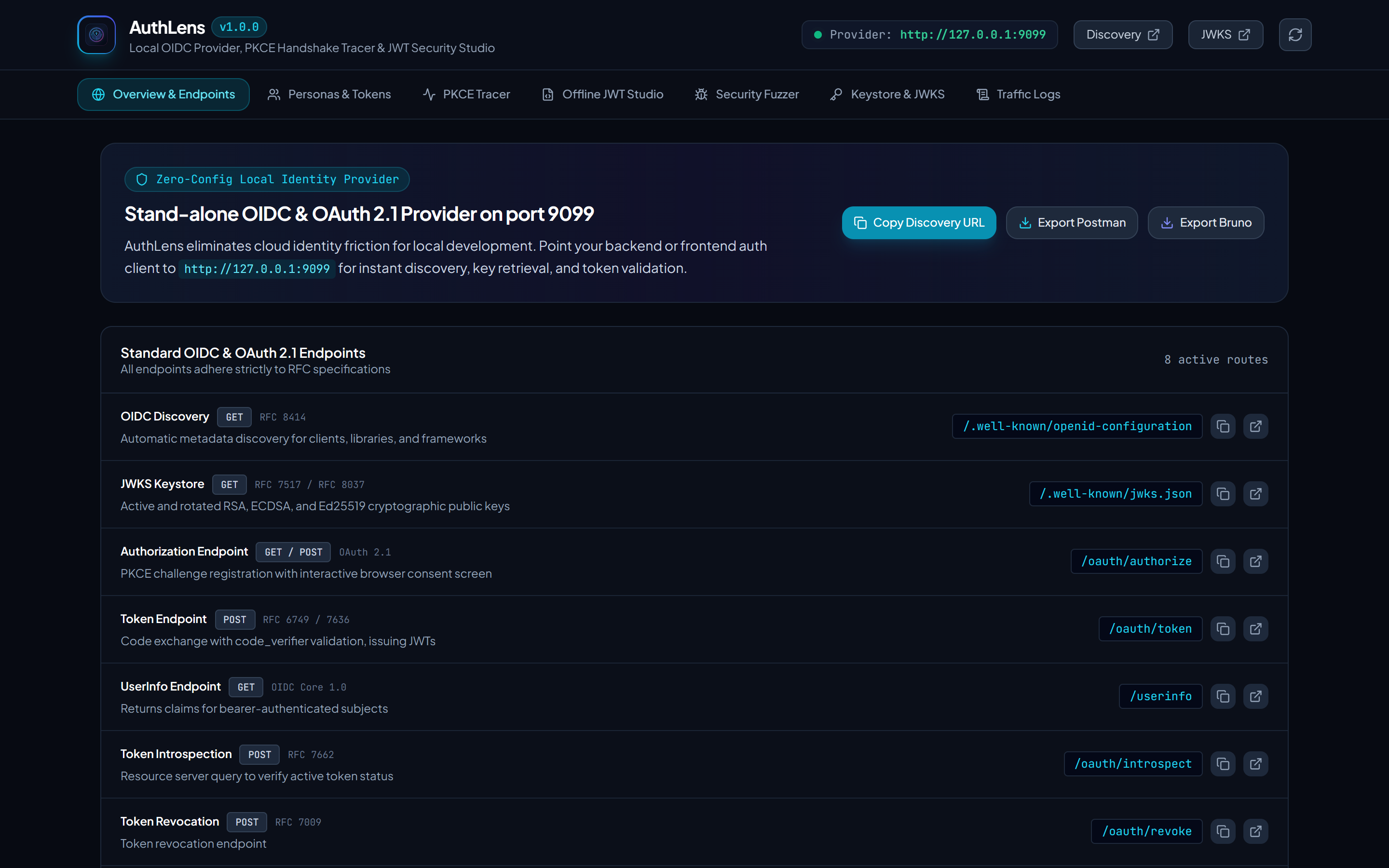Image resolution: width=1389 pixels, height=868 pixels.
Task: Click the /.well-known/openid-configuration path
Action: click(x=1077, y=427)
